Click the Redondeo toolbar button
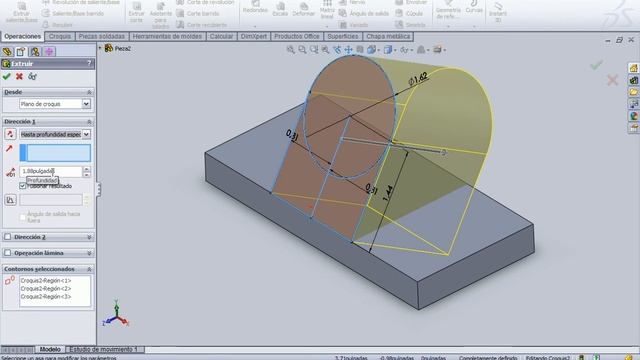640x360 pixels. [x=255, y=7]
